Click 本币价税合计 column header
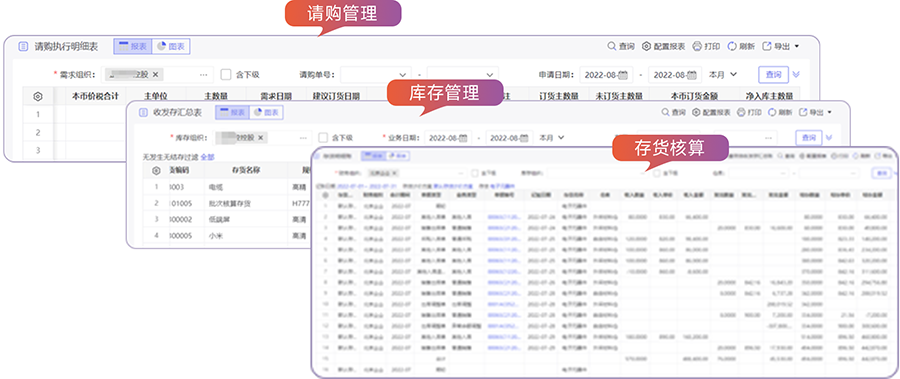 click(x=95, y=96)
